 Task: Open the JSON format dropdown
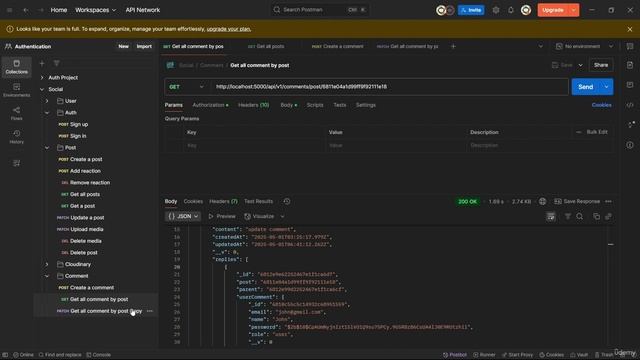183,216
